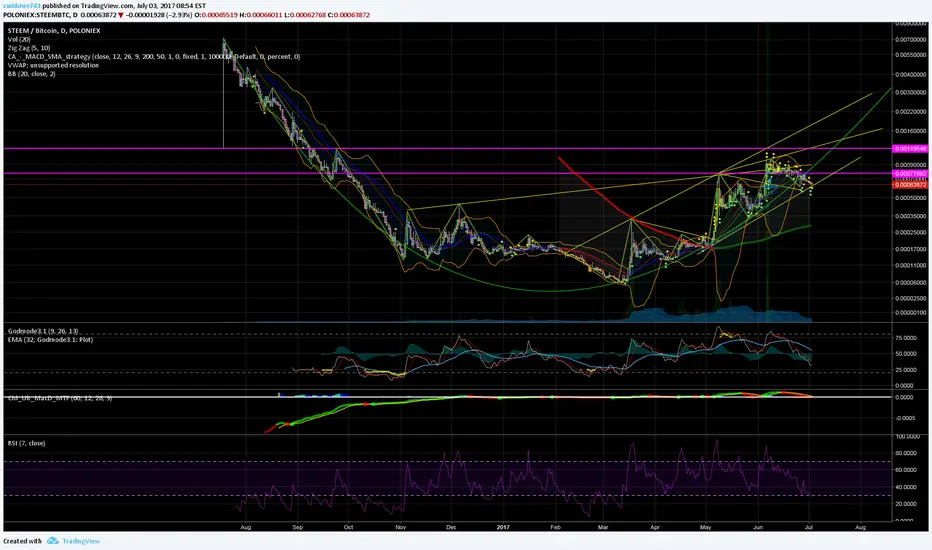Click the L:0.00062768 low value
This screenshot has height=550, width=932.
tap(304, 15)
